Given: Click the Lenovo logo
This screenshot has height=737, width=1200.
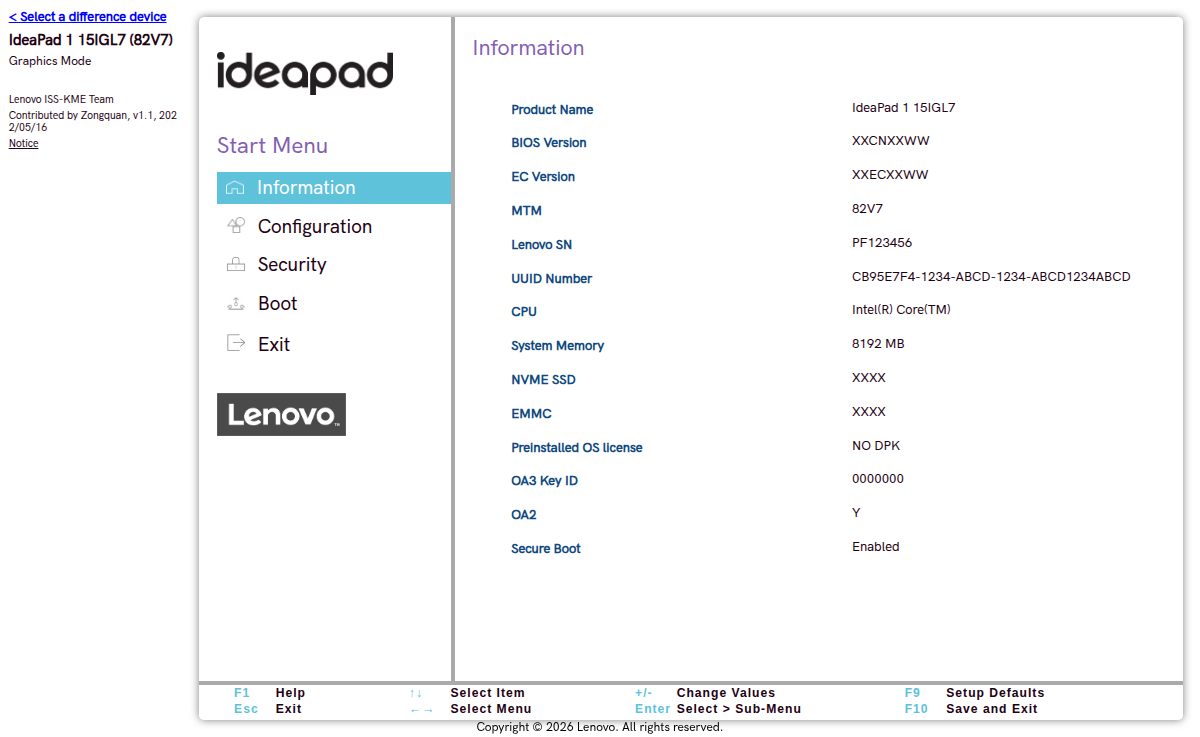Looking at the screenshot, I should 281,414.
